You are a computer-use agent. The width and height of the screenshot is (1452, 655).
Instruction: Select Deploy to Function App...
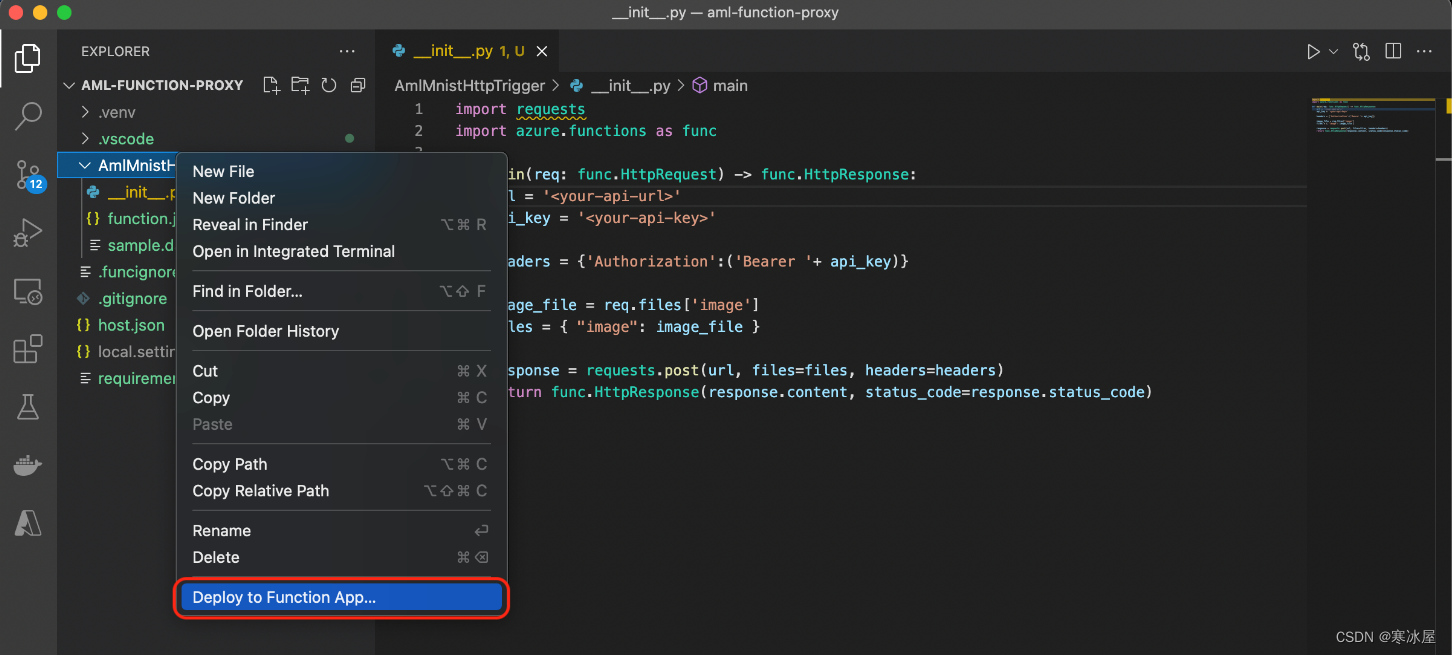tap(341, 597)
